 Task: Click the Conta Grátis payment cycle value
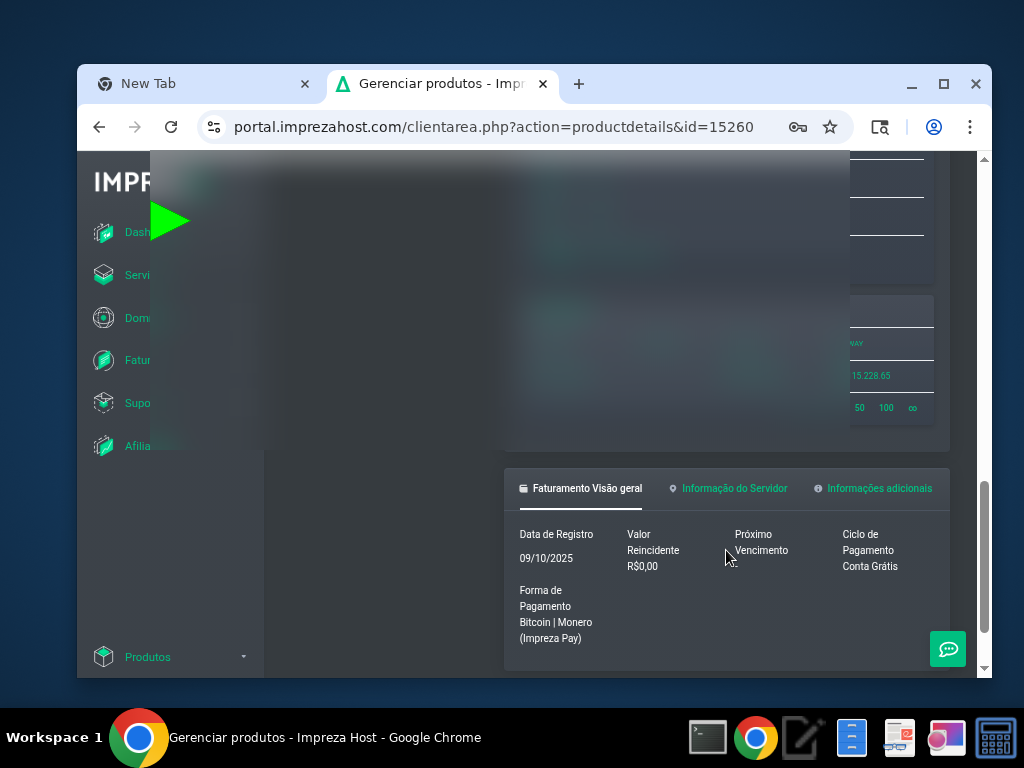pos(870,566)
